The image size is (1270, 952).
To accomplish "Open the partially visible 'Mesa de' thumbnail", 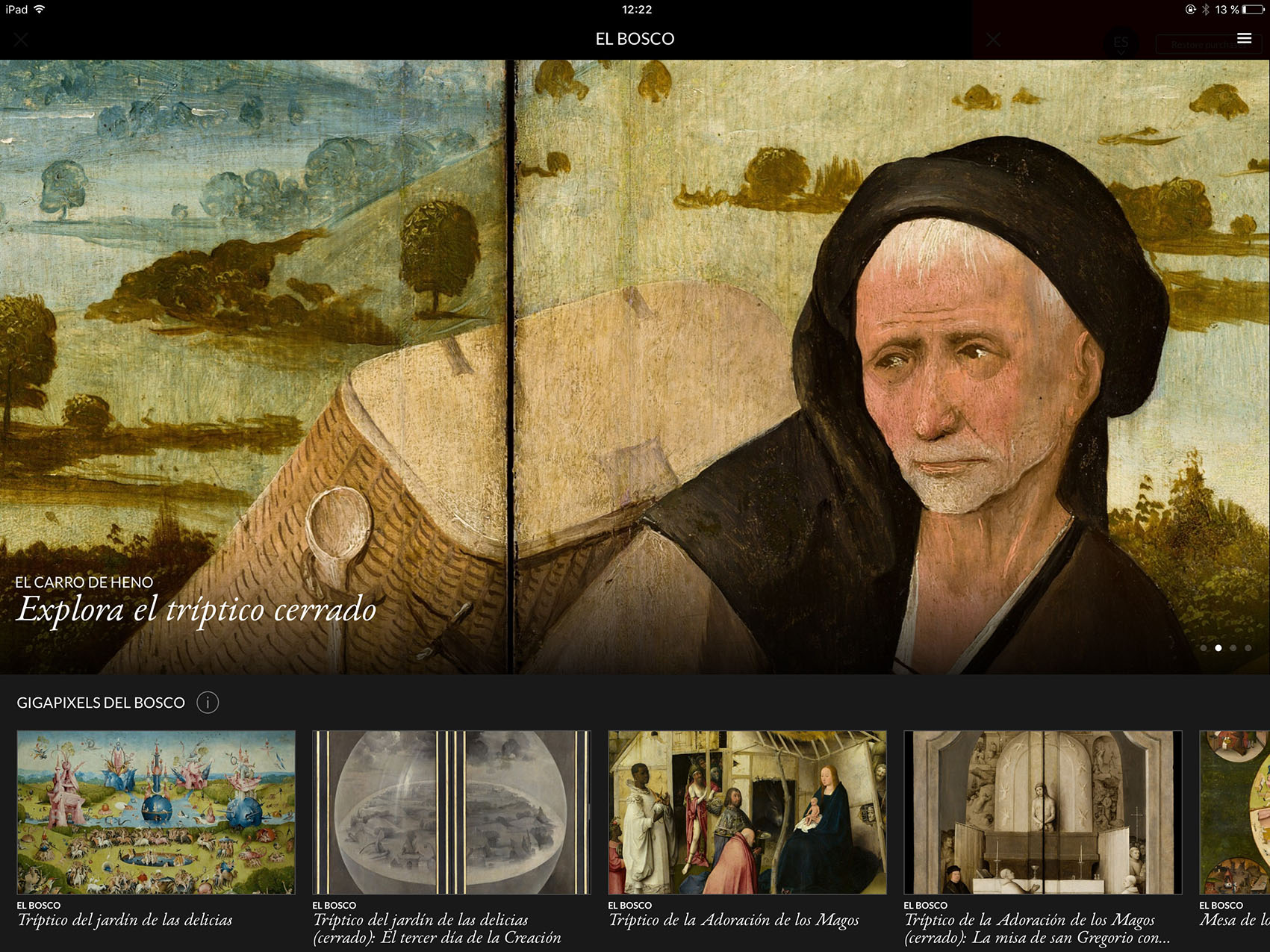I will pos(1235,812).
